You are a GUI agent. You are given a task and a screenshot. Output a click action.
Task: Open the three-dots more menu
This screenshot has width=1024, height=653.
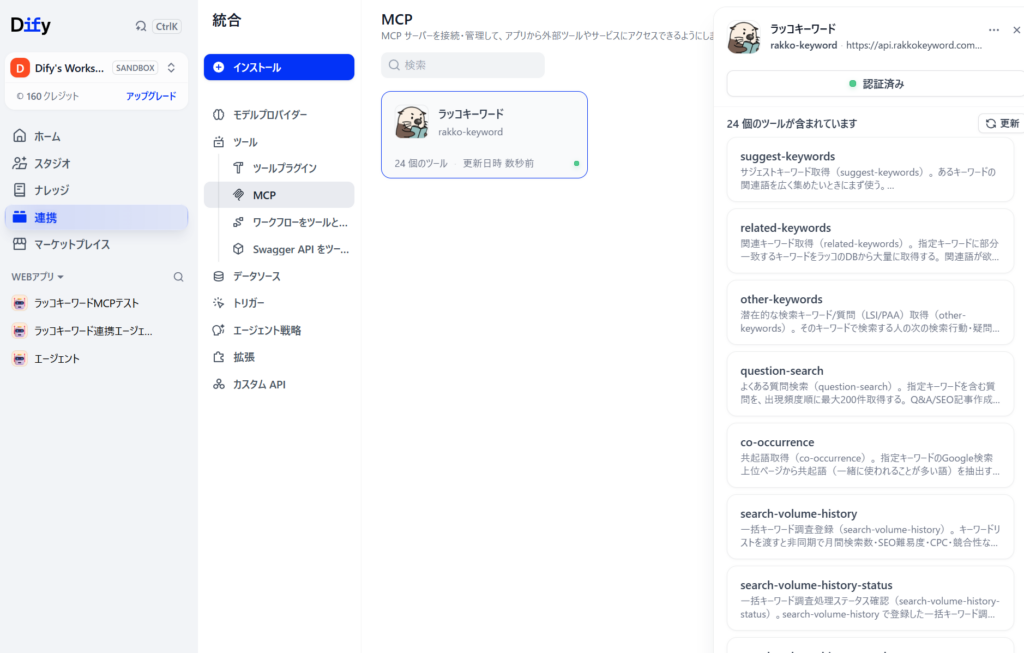[994, 30]
